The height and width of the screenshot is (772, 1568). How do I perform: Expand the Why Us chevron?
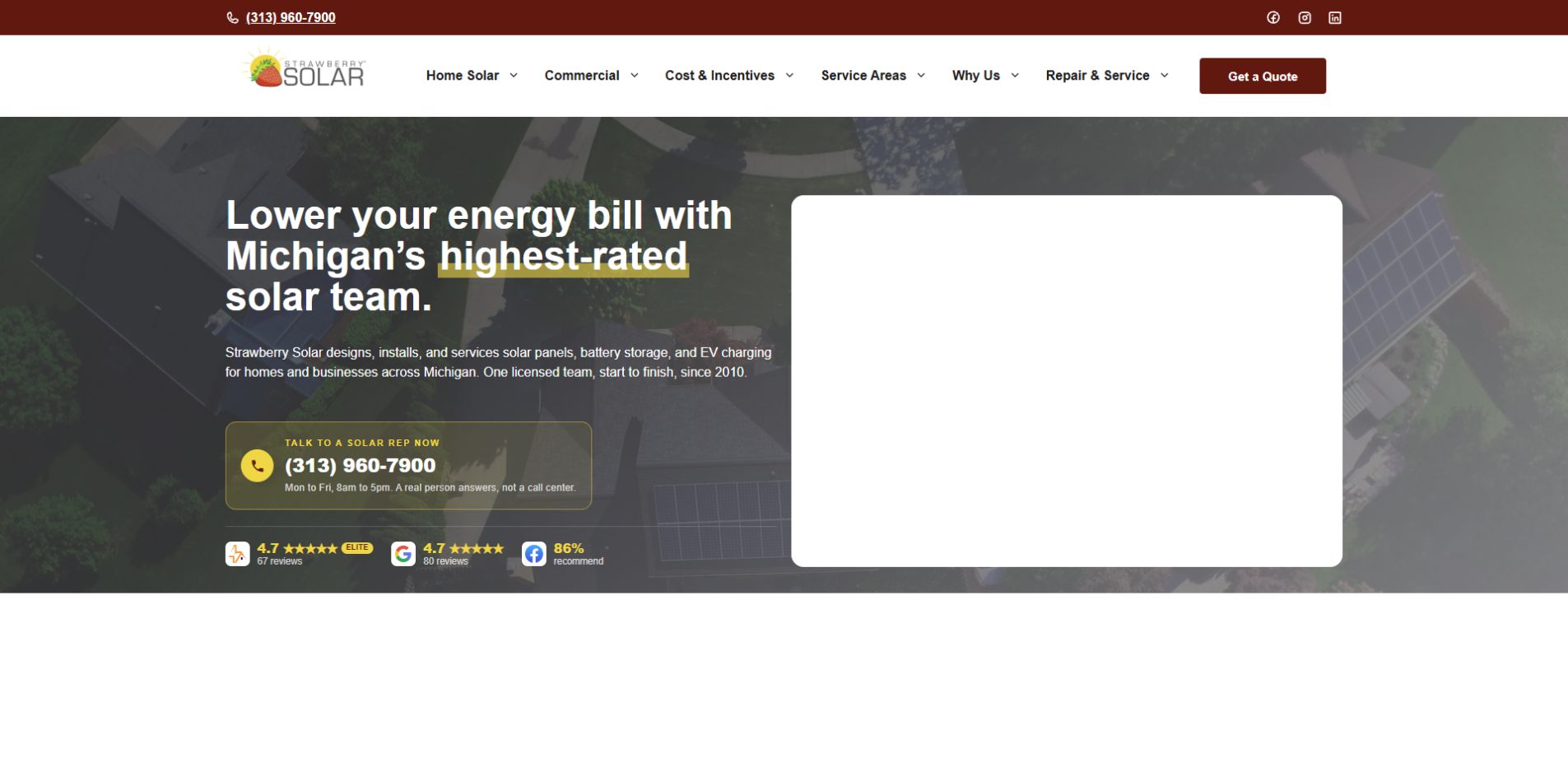click(x=1015, y=75)
